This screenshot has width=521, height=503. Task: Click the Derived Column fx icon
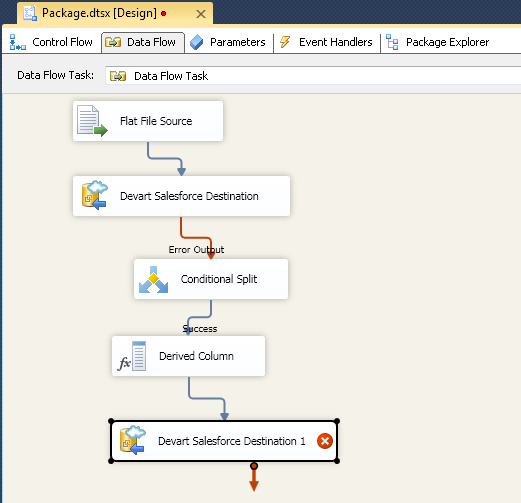(x=132, y=356)
